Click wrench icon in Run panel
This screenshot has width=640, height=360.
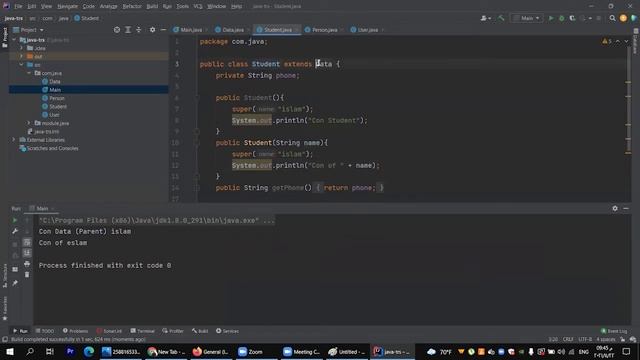pyautogui.click(x=15, y=231)
